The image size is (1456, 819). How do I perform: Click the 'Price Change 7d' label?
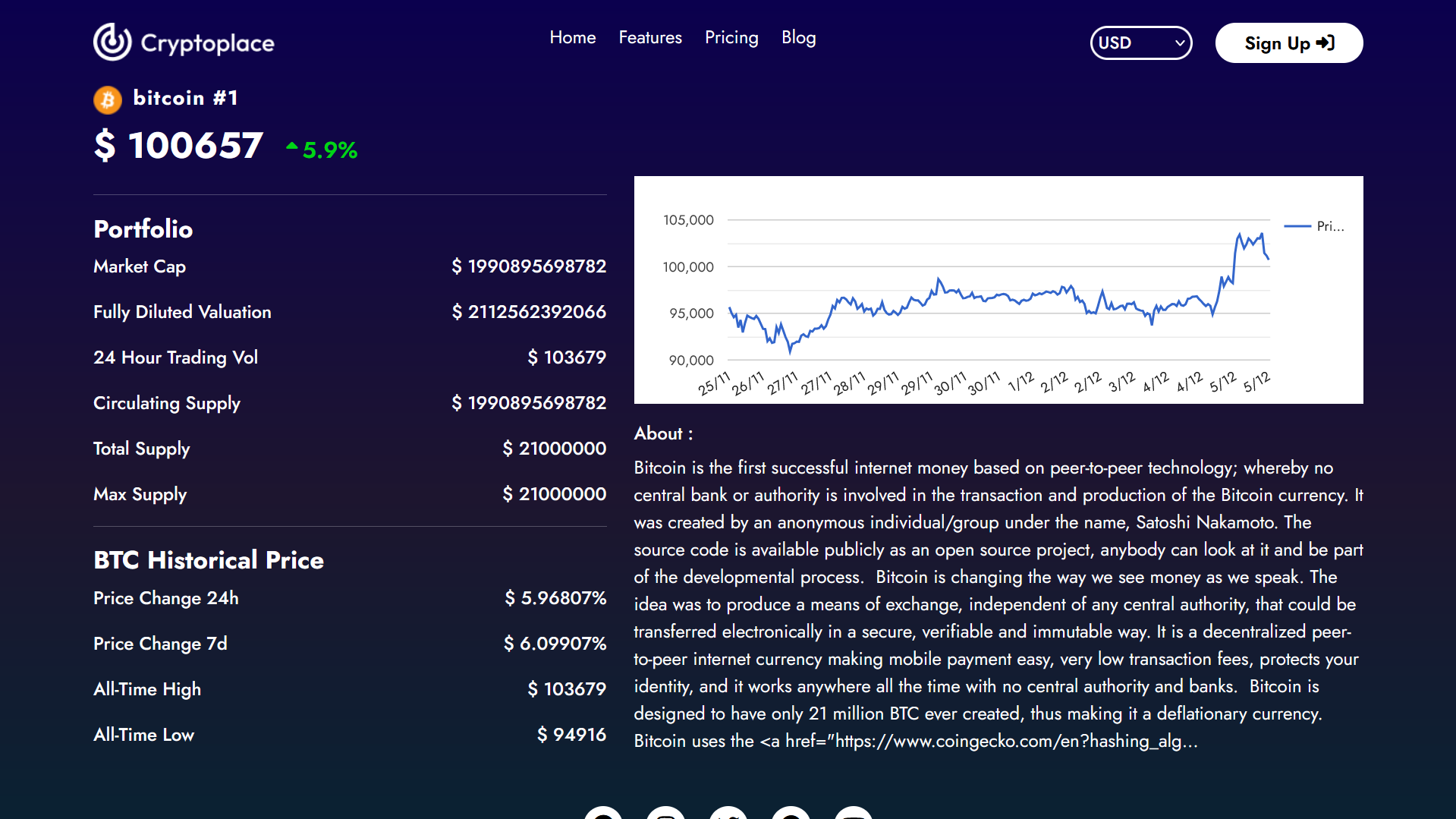160,644
